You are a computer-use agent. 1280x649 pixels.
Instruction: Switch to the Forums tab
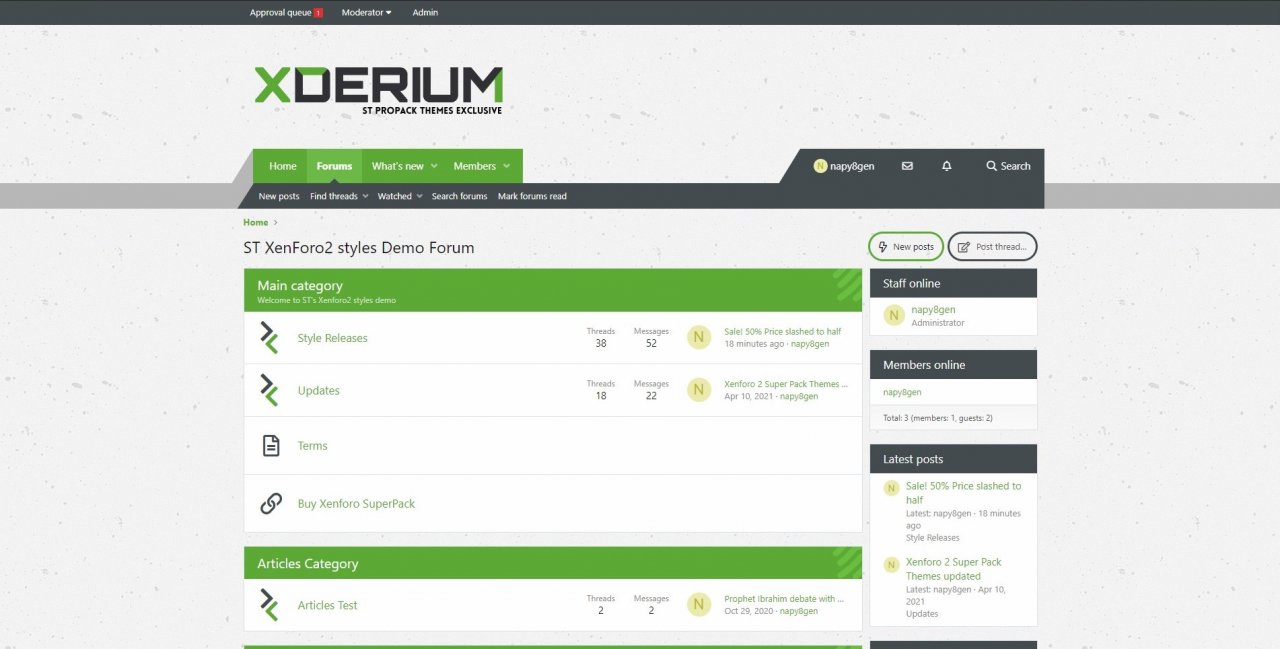(x=334, y=166)
